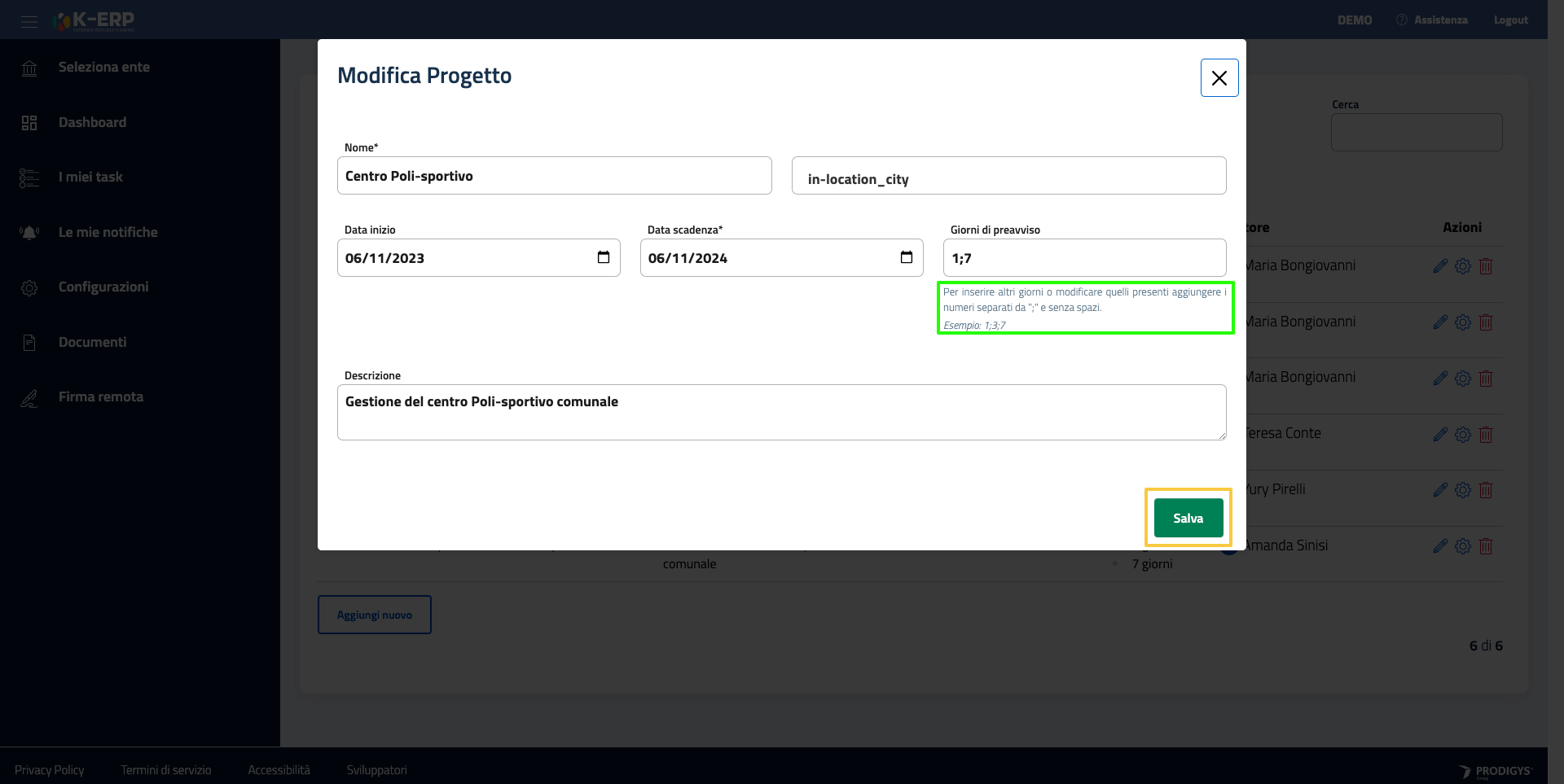The width and height of the screenshot is (1564, 784).
Task: Click the Firma remota signature icon
Action: click(x=29, y=398)
